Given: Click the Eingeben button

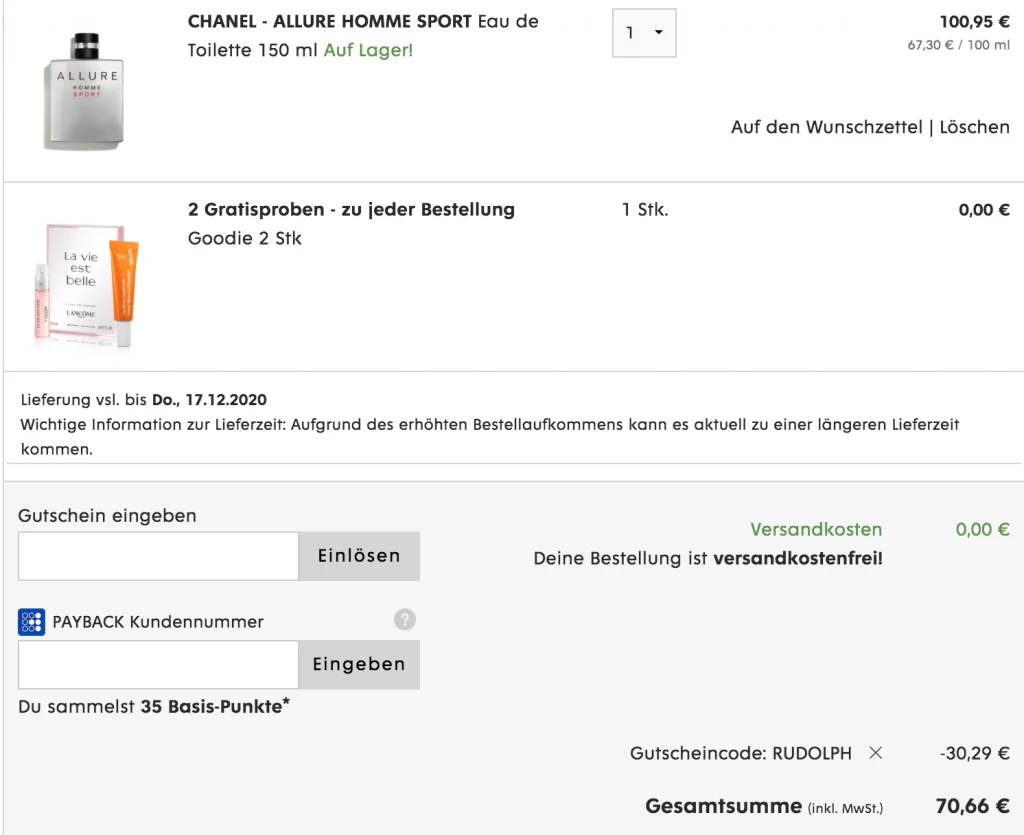Looking at the screenshot, I should 359,664.
